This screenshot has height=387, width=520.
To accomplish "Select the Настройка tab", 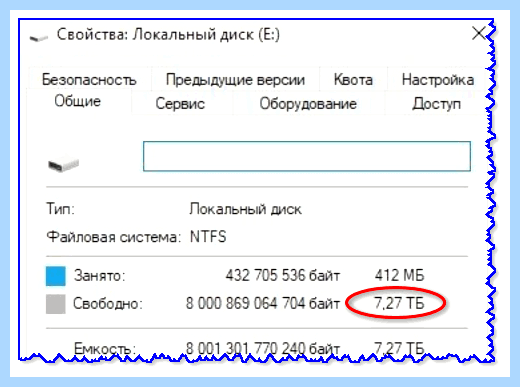I will click(438, 80).
